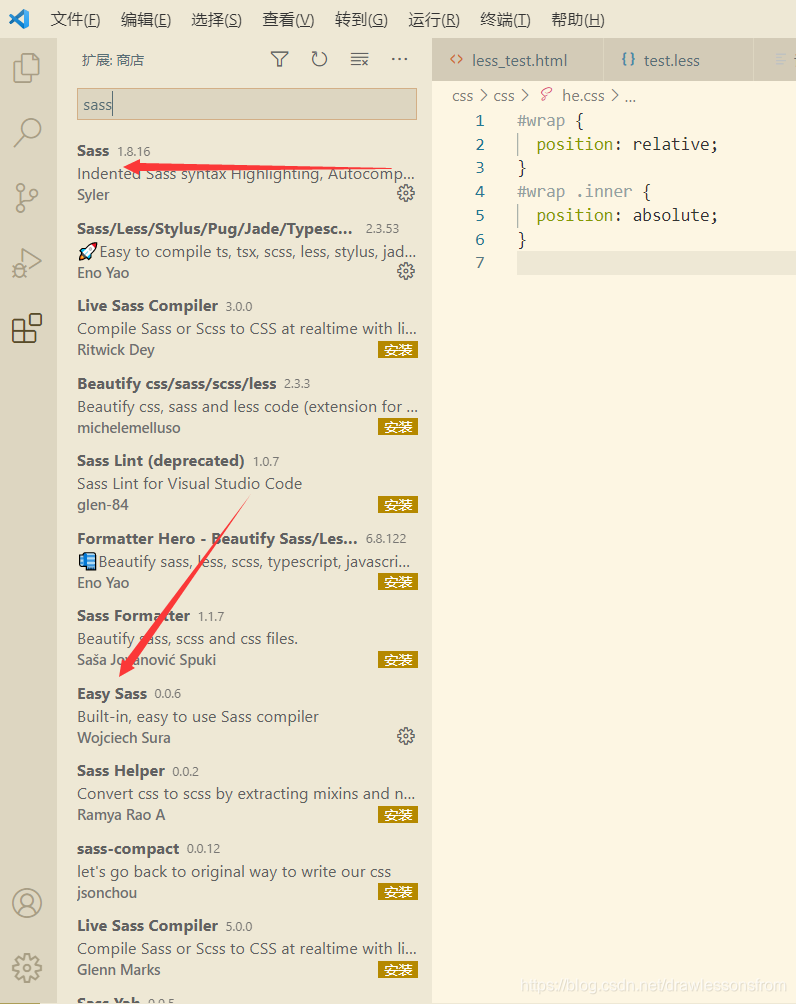Open the Search view in activity bar
Image resolution: width=796 pixels, height=1004 pixels.
pyautogui.click(x=27, y=133)
